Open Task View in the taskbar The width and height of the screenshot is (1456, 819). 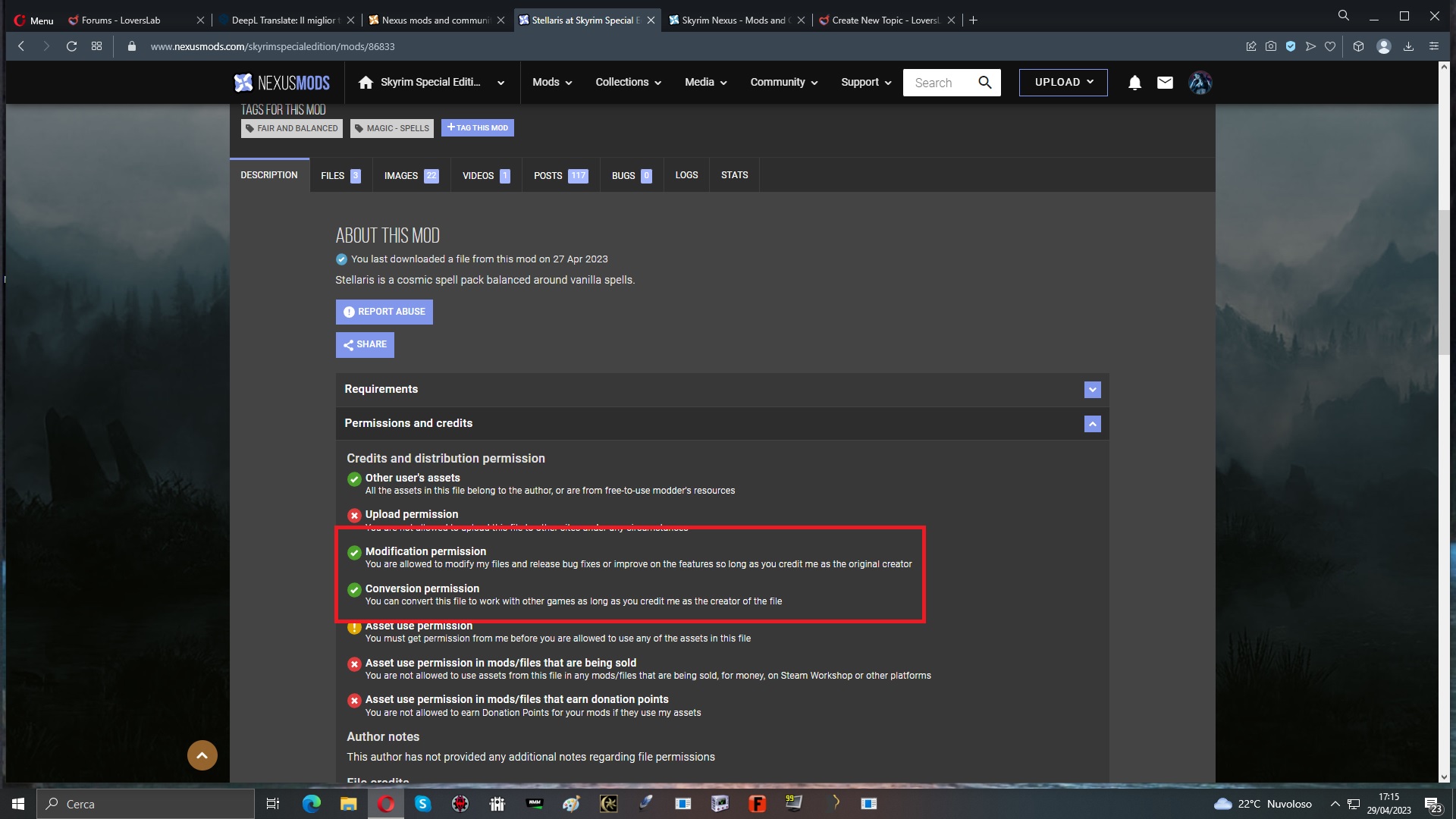[273, 804]
